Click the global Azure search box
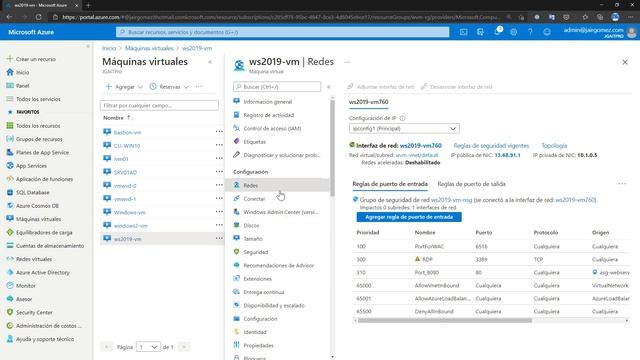640x360 pixels. (x=282, y=32)
